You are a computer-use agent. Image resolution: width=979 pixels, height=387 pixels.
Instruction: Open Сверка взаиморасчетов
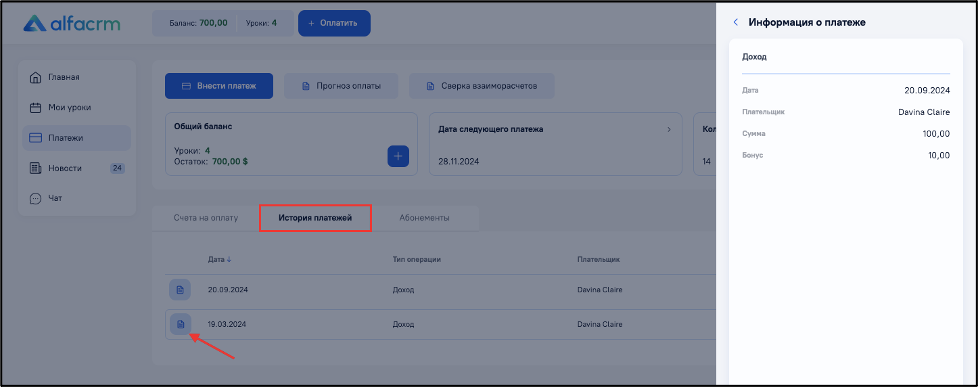[x=481, y=86]
